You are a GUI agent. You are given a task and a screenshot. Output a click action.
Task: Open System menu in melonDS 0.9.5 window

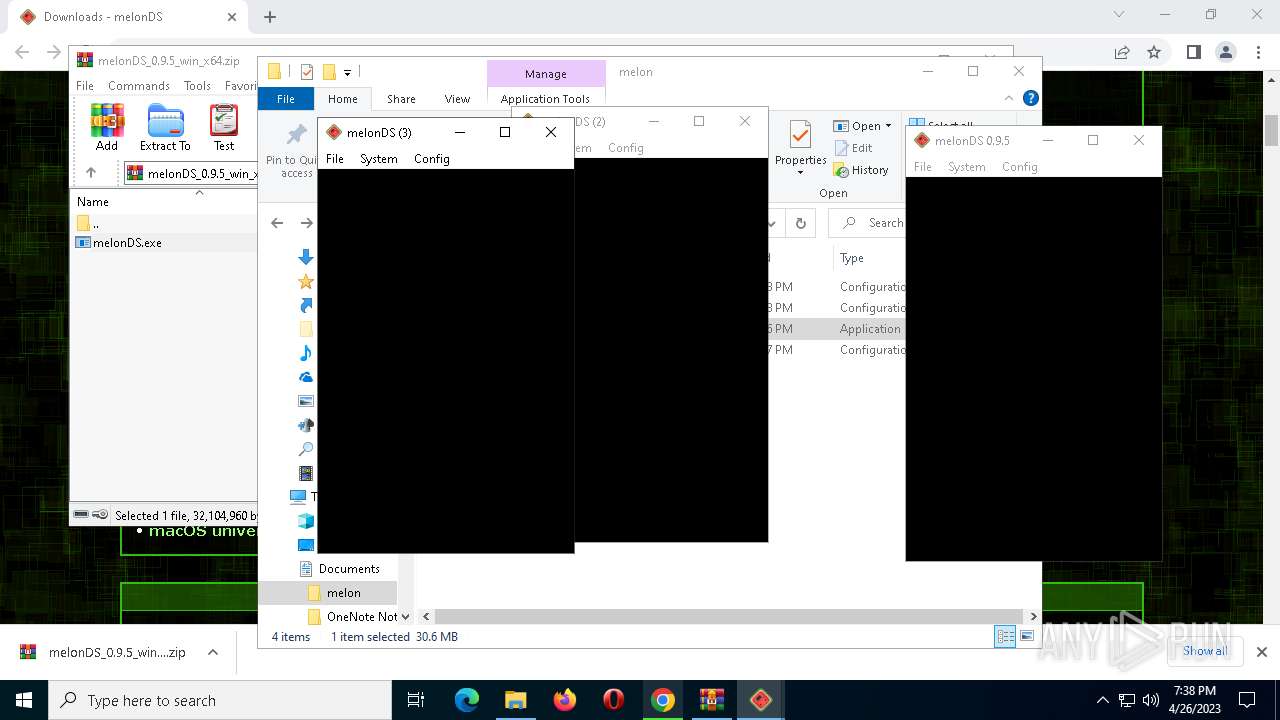click(x=967, y=167)
